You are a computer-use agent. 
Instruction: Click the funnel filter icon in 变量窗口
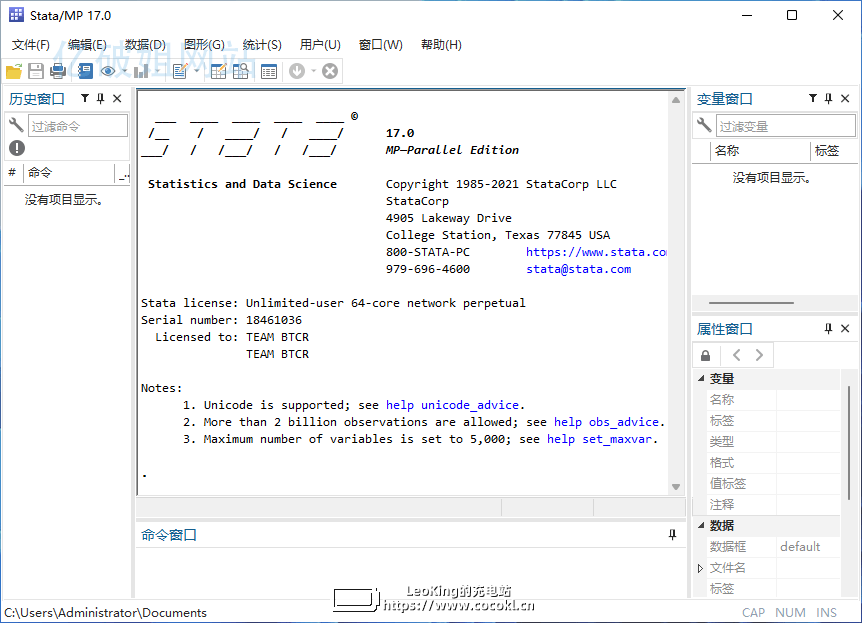813,98
